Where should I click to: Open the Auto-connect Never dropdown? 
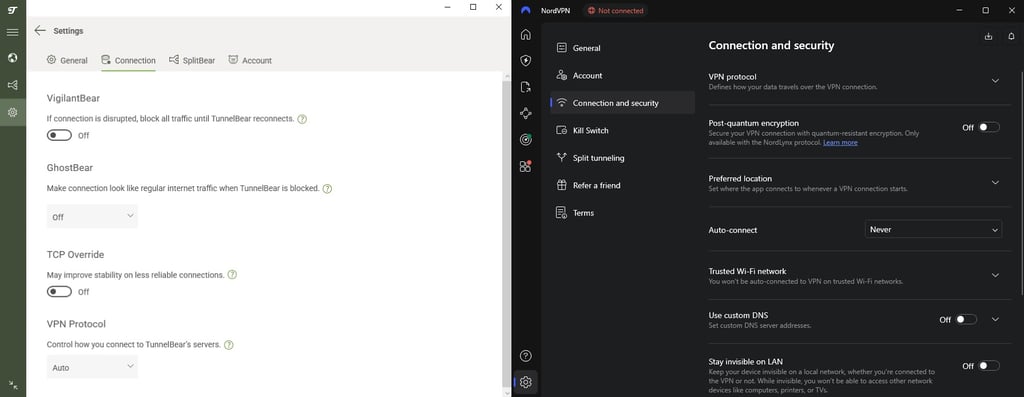pyautogui.click(x=933, y=230)
